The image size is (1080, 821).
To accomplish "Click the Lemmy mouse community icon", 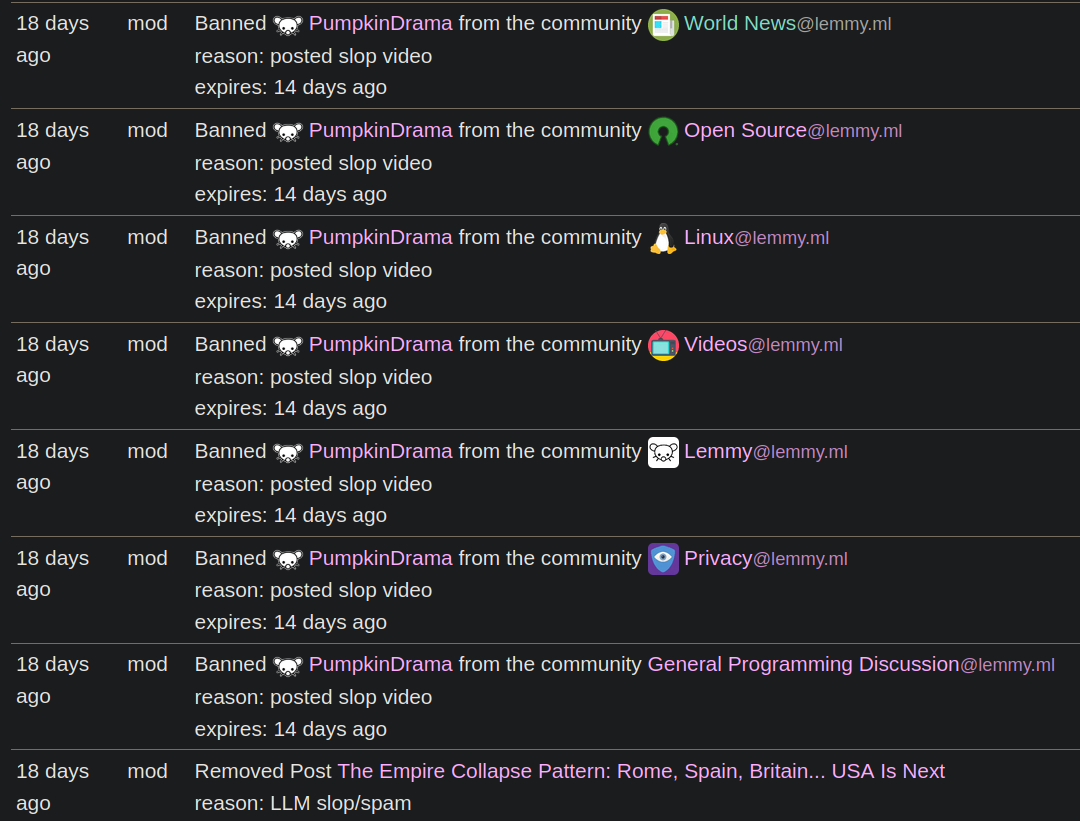I will (663, 453).
